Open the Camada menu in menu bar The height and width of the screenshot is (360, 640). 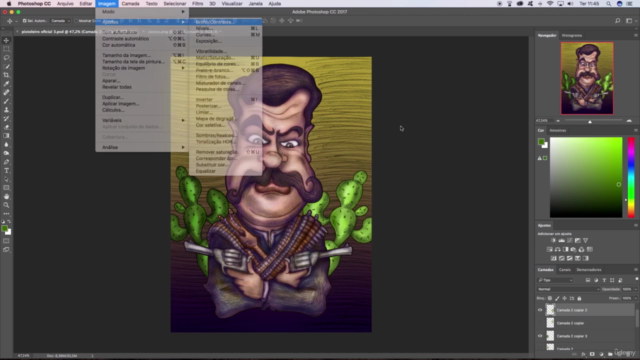point(130,4)
